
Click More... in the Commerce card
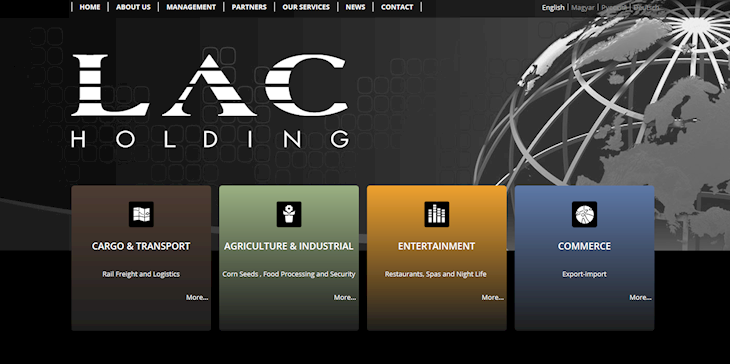640,297
